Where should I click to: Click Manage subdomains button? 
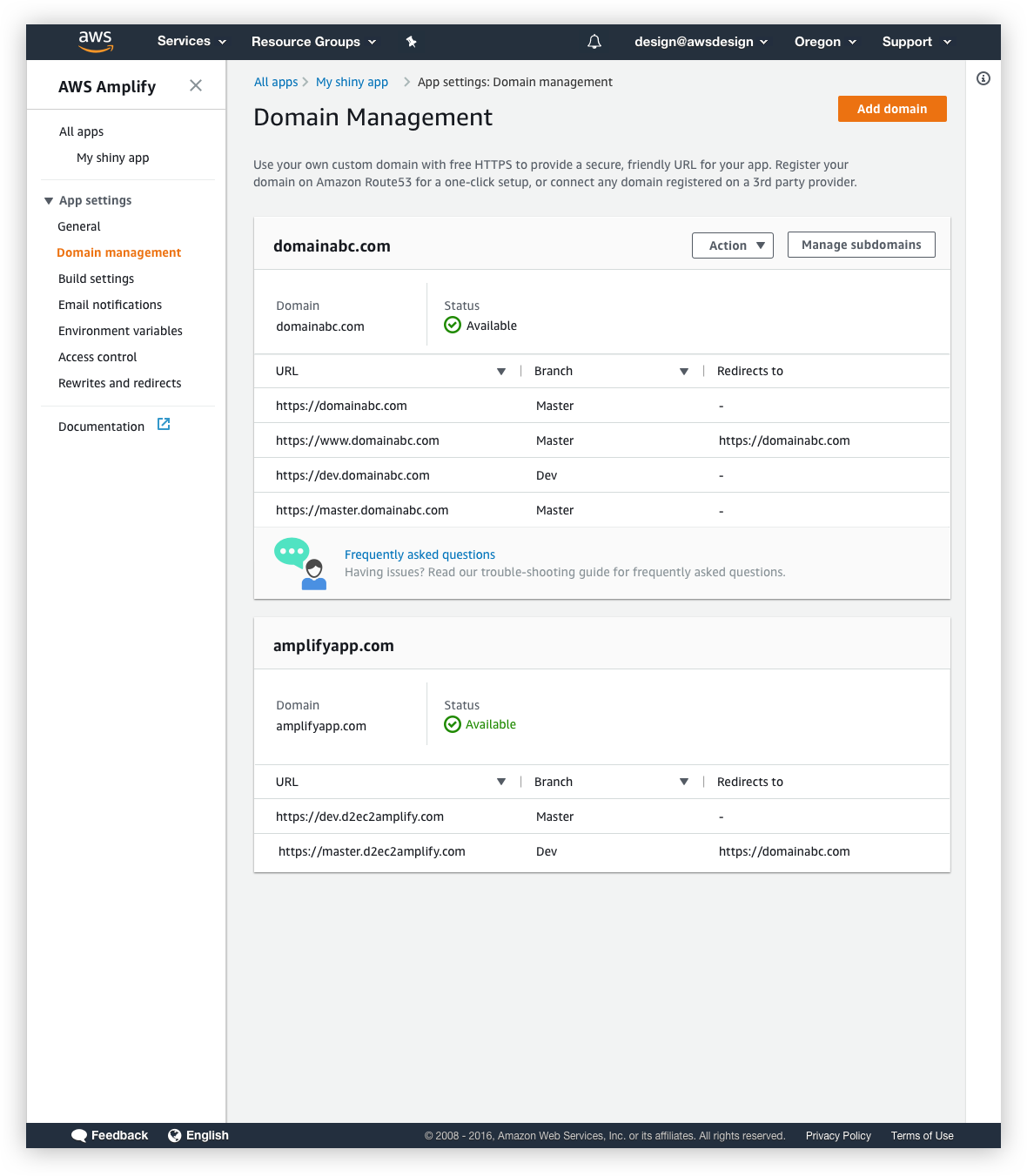coord(862,245)
